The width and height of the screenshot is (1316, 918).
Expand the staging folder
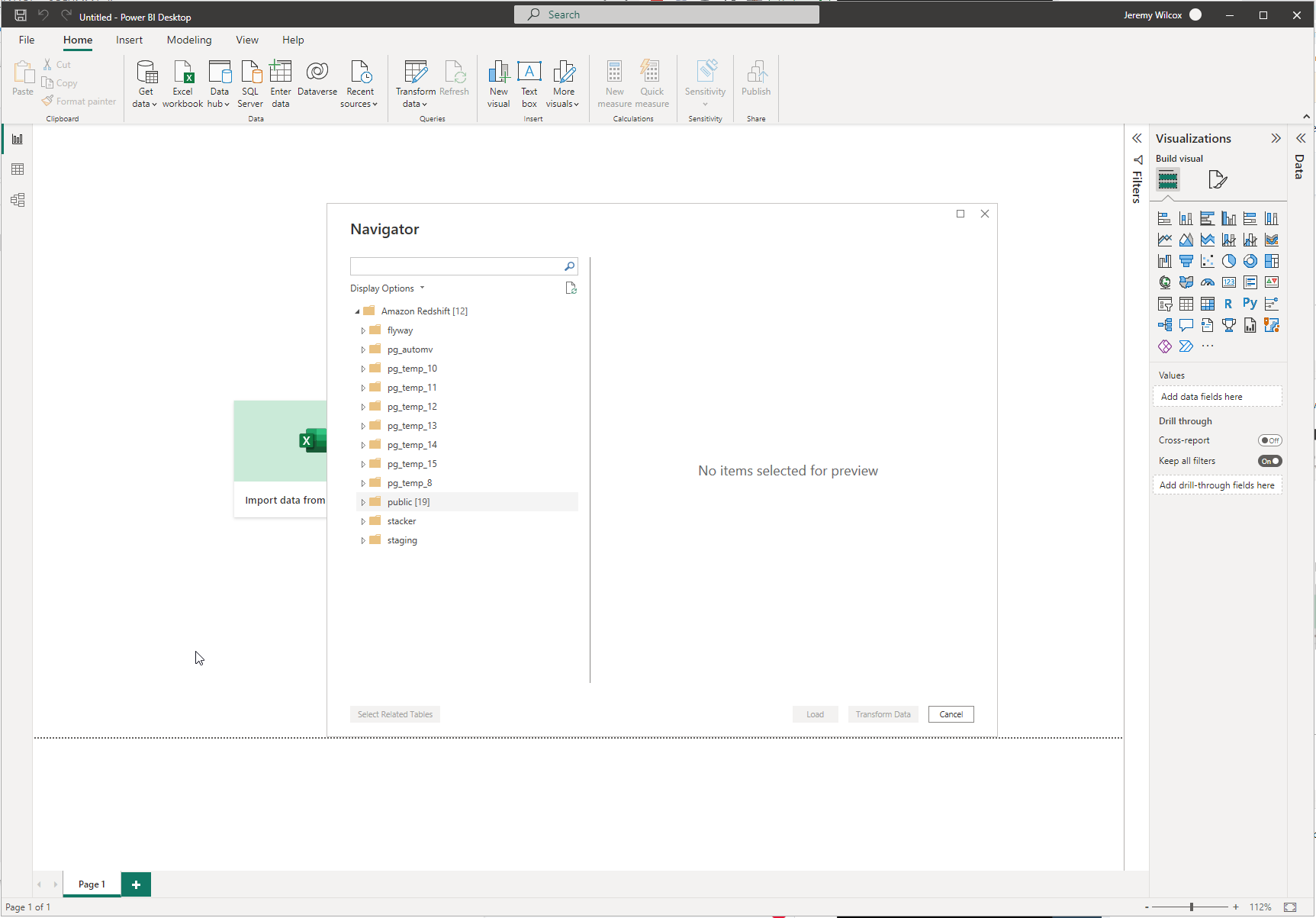pos(363,540)
